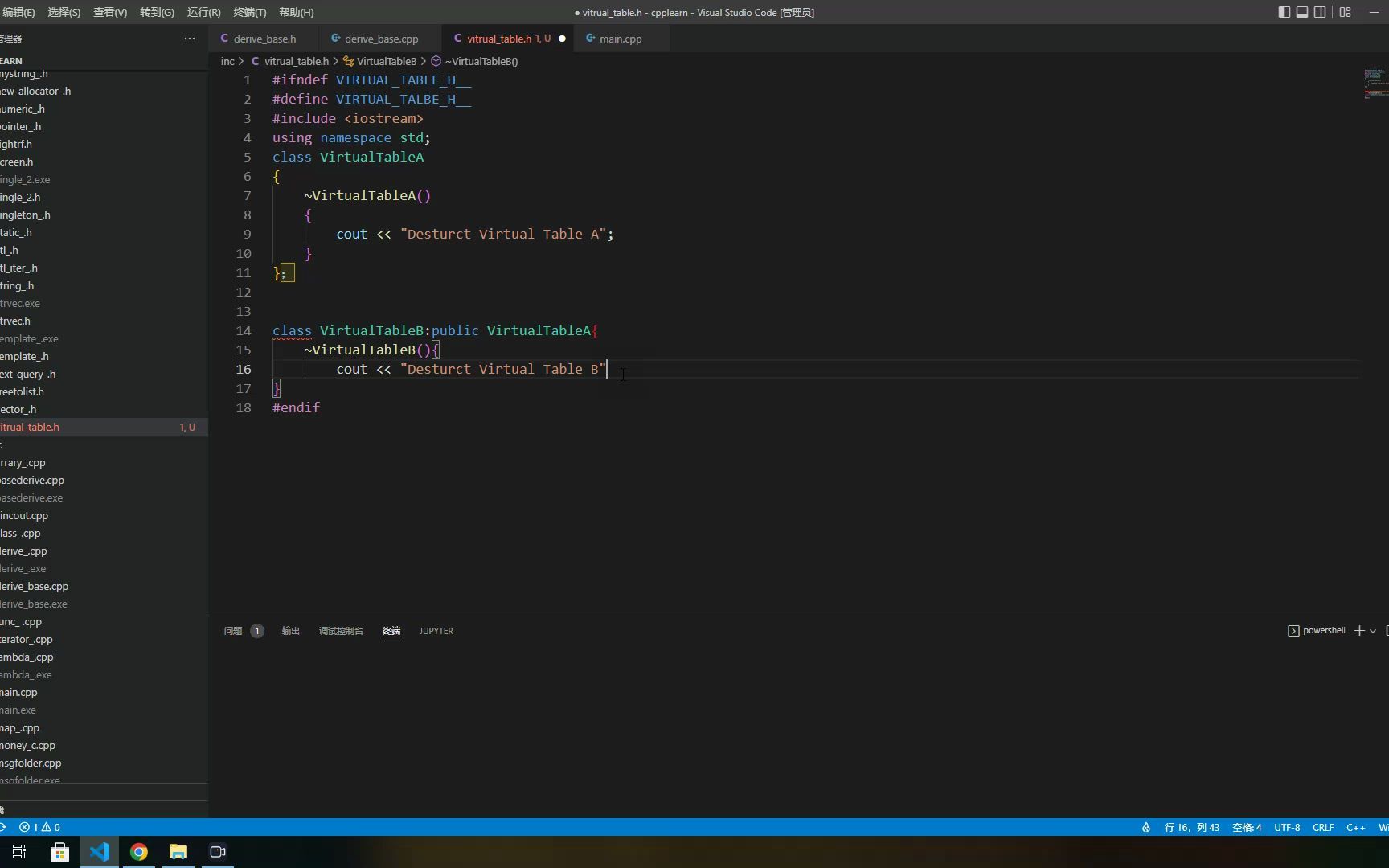This screenshot has width=1389, height=868.
Task: Open File Explorer from taskbar
Action: (x=178, y=852)
